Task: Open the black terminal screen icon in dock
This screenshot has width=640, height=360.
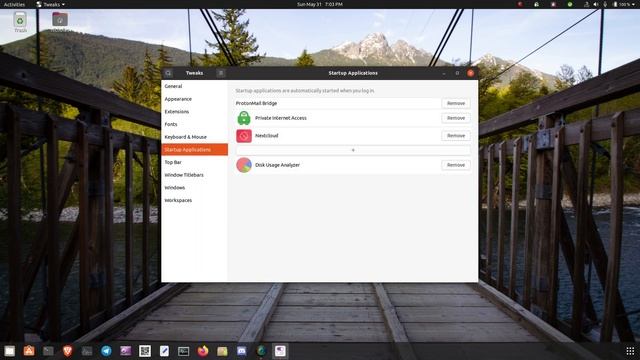Action: point(184,351)
